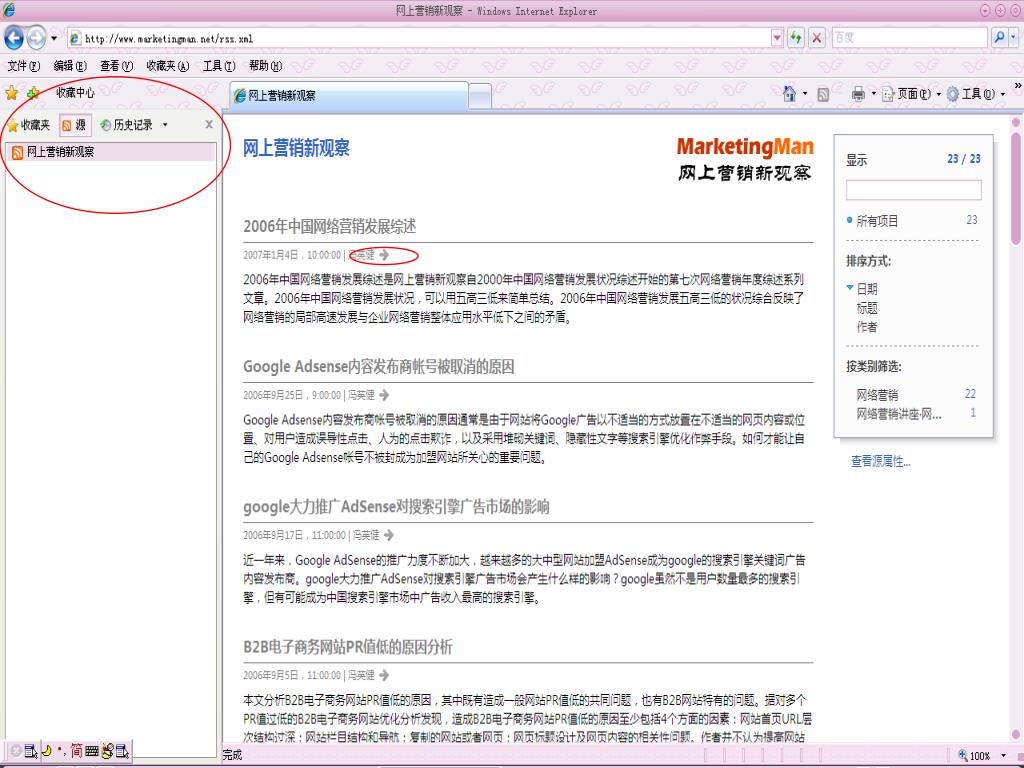Select the 网上营销新观察 feed in sidebar
This screenshot has width=1024, height=768.
(111, 152)
